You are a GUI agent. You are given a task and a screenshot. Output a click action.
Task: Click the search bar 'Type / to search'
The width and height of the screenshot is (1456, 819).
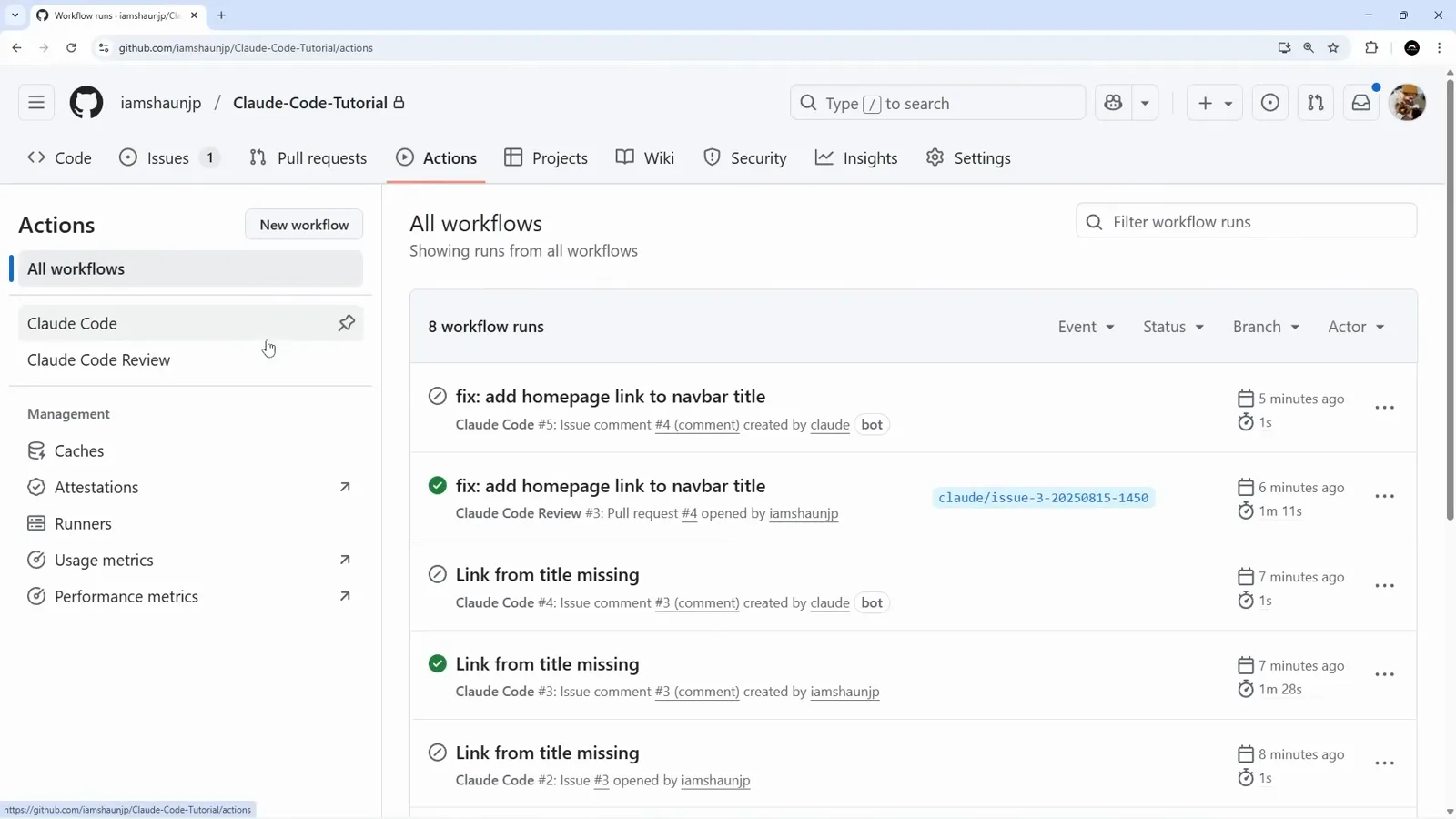(937, 103)
